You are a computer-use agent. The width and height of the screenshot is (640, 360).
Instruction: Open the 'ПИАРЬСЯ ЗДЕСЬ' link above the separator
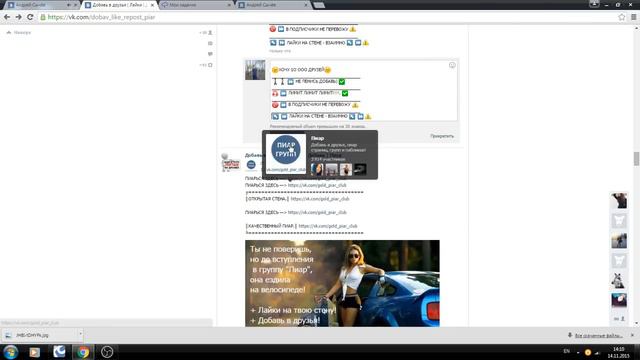click(x=317, y=185)
